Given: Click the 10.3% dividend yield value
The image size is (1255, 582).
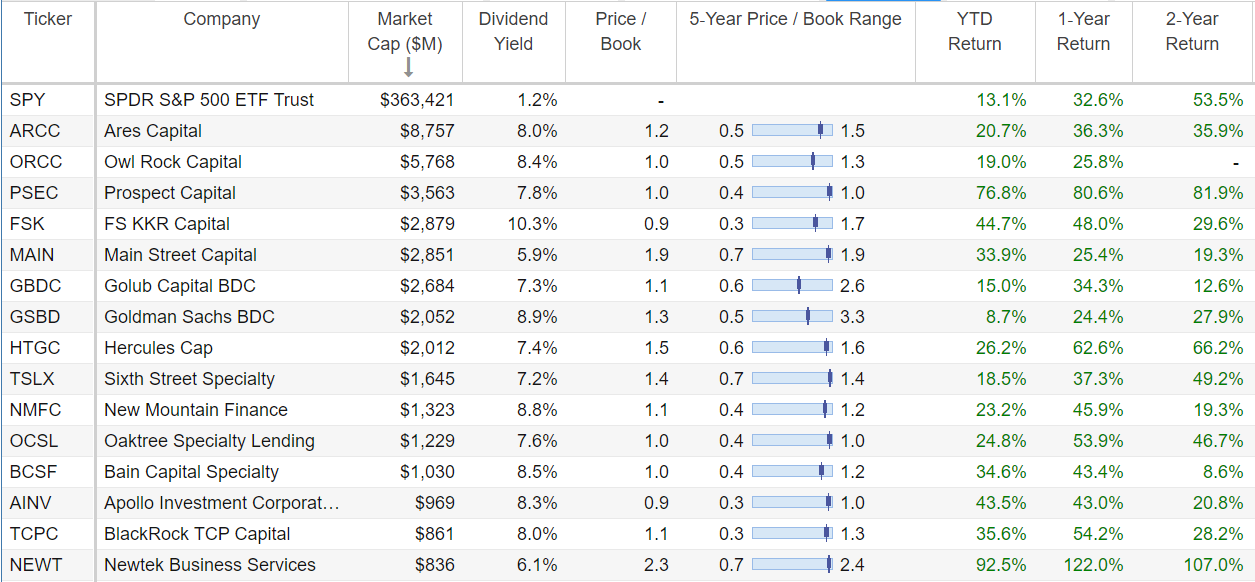Looking at the screenshot, I should [x=532, y=224].
